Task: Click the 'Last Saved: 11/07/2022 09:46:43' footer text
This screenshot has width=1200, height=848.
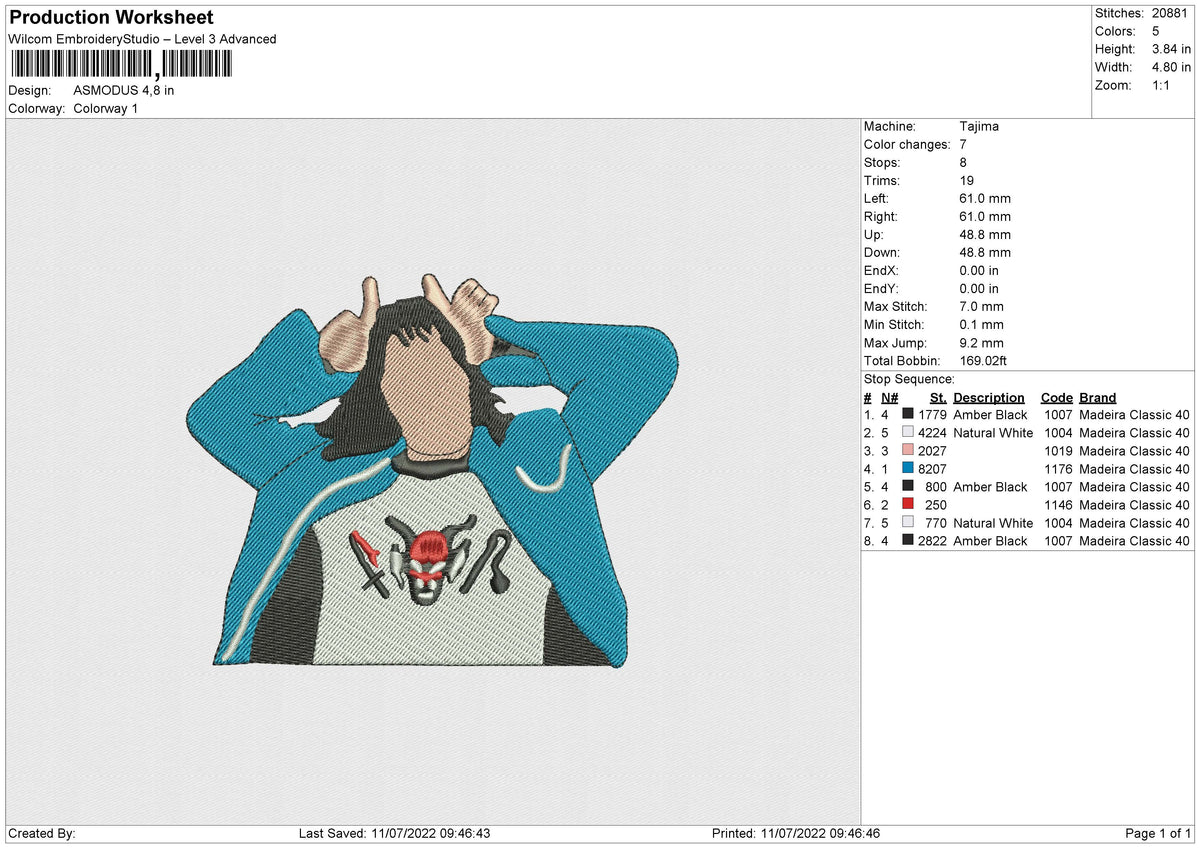Action: 394,834
